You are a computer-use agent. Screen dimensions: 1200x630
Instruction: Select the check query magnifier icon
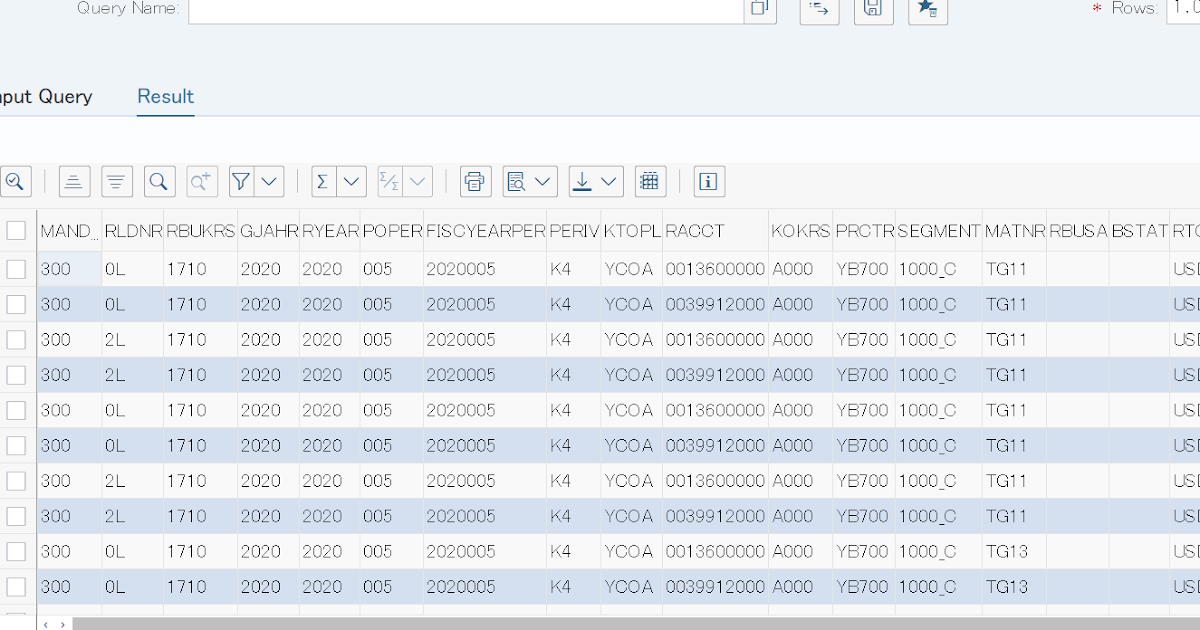[15, 181]
